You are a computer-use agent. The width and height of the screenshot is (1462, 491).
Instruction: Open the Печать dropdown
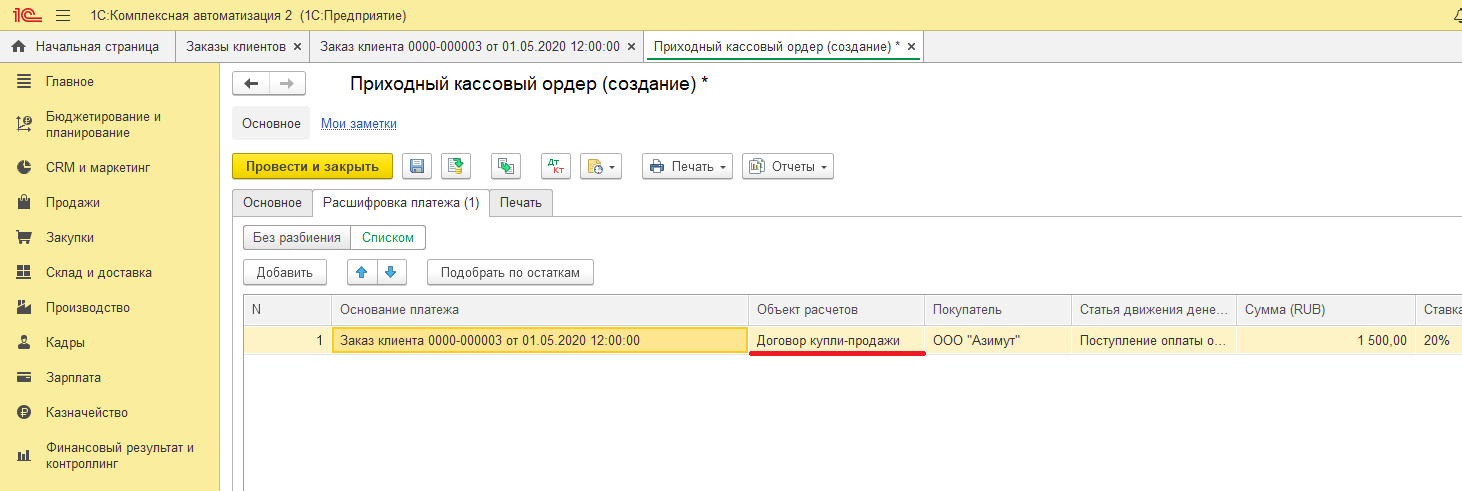click(x=687, y=167)
